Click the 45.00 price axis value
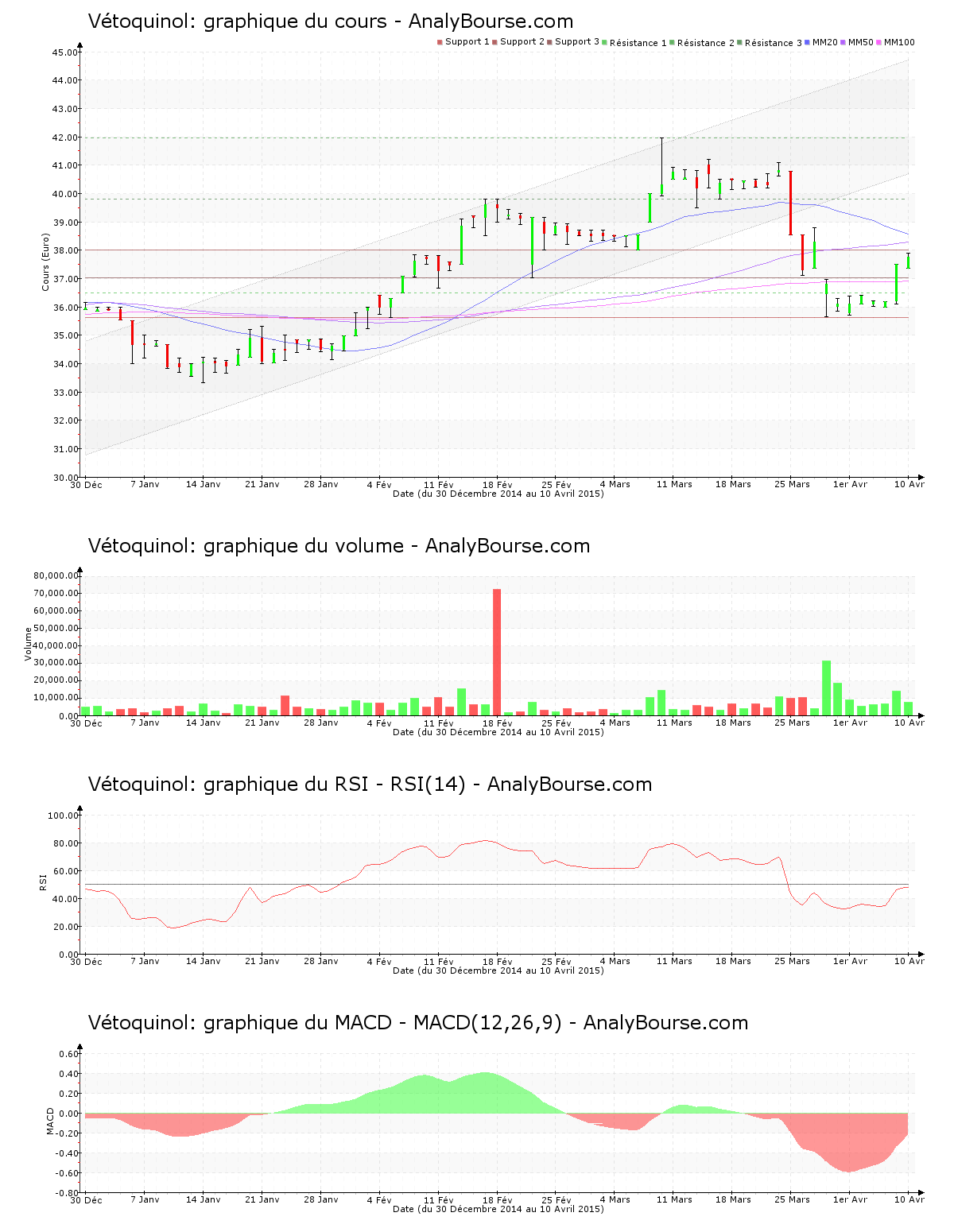The height and width of the screenshot is (1232, 954). coord(66,52)
